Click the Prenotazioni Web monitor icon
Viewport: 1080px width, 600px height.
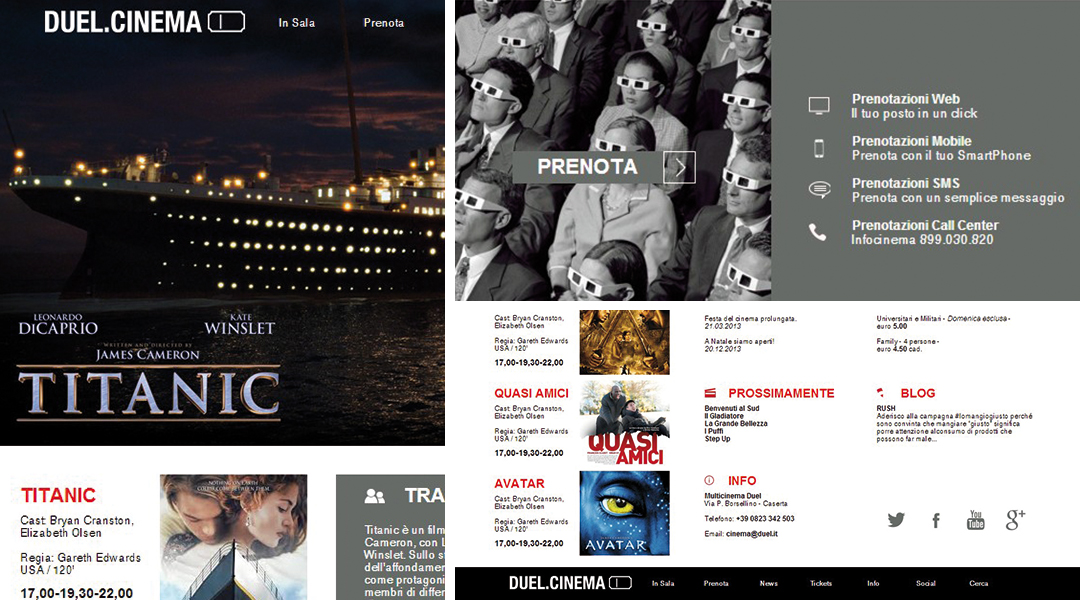coord(819,105)
